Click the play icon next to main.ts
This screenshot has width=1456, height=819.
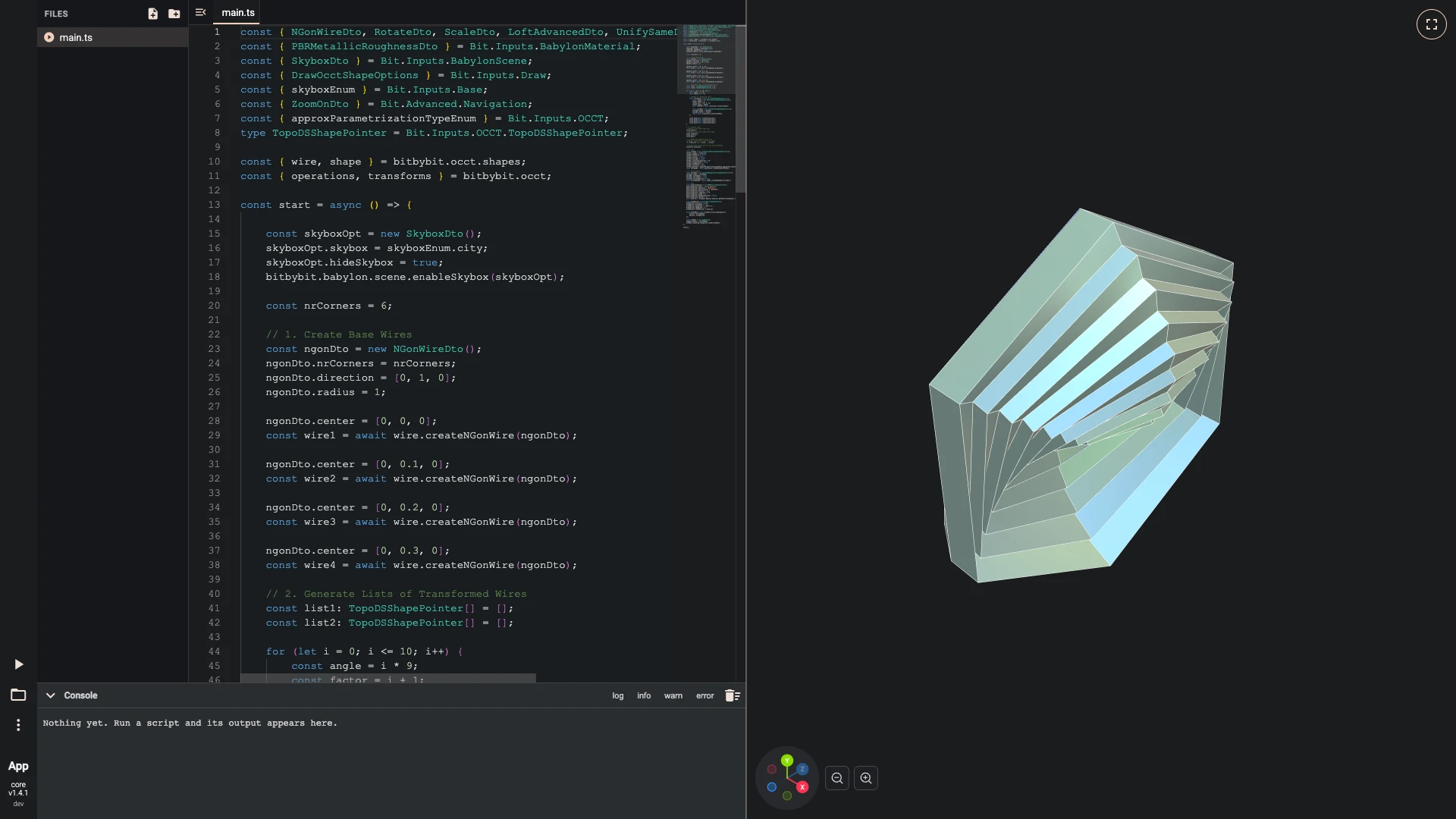[49, 37]
